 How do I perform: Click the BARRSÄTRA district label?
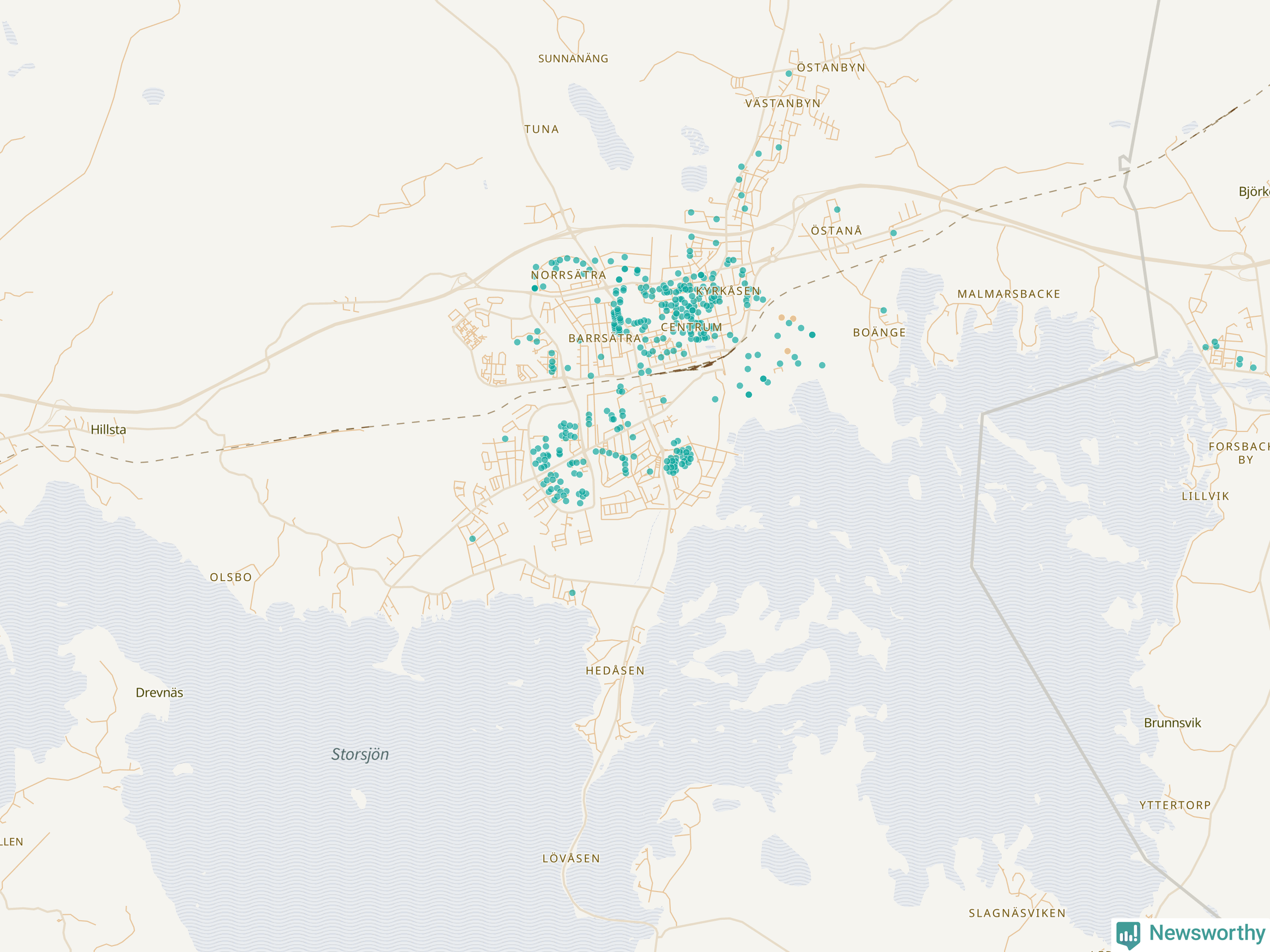[x=605, y=339]
